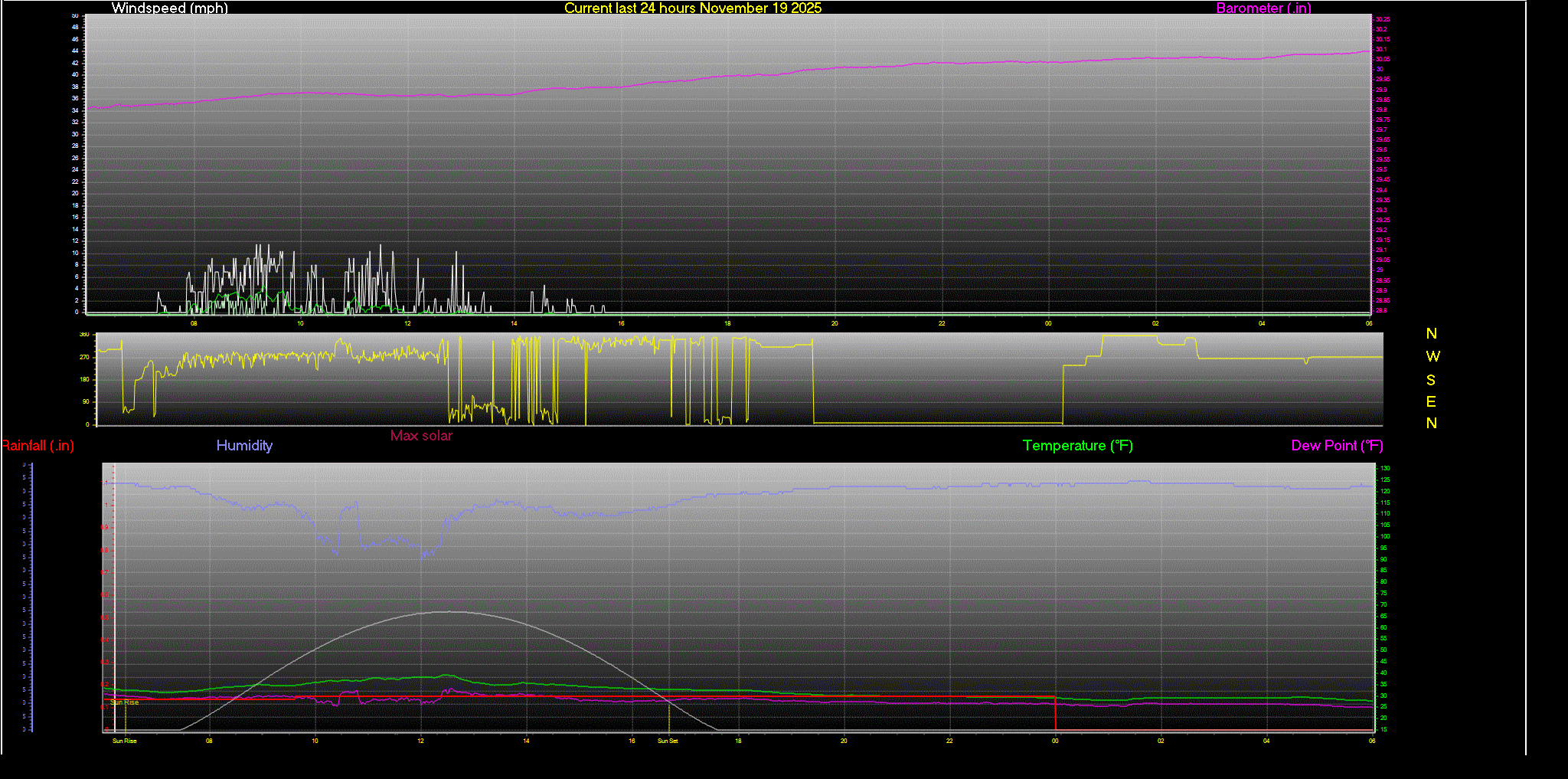Click the S letter in compass legend
The width and height of the screenshot is (1568, 779).
[1431, 380]
